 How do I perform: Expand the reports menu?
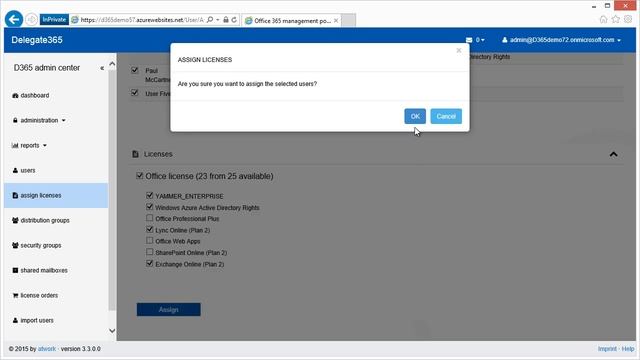(x=33, y=145)
